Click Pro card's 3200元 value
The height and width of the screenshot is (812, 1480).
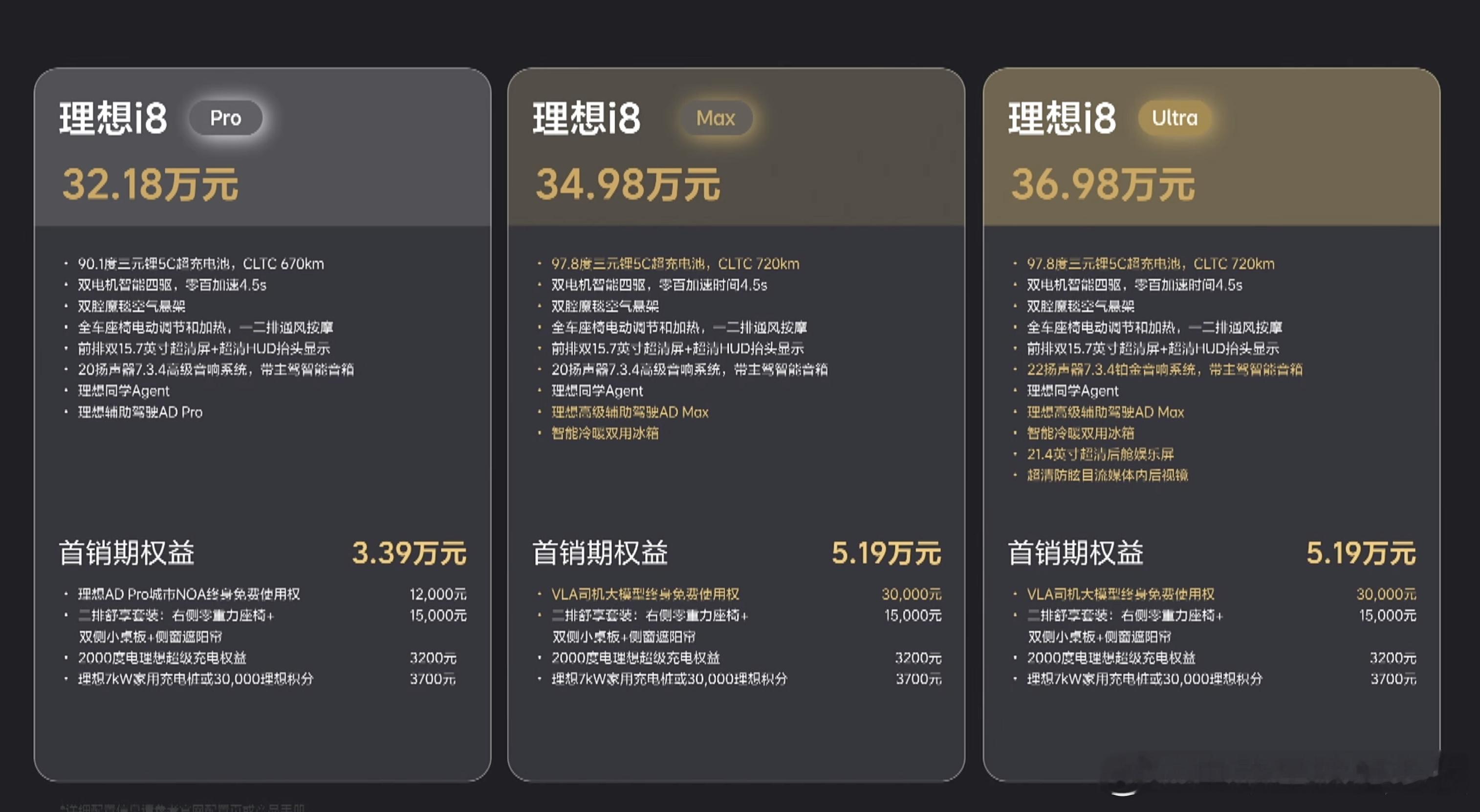click(433, 658)
